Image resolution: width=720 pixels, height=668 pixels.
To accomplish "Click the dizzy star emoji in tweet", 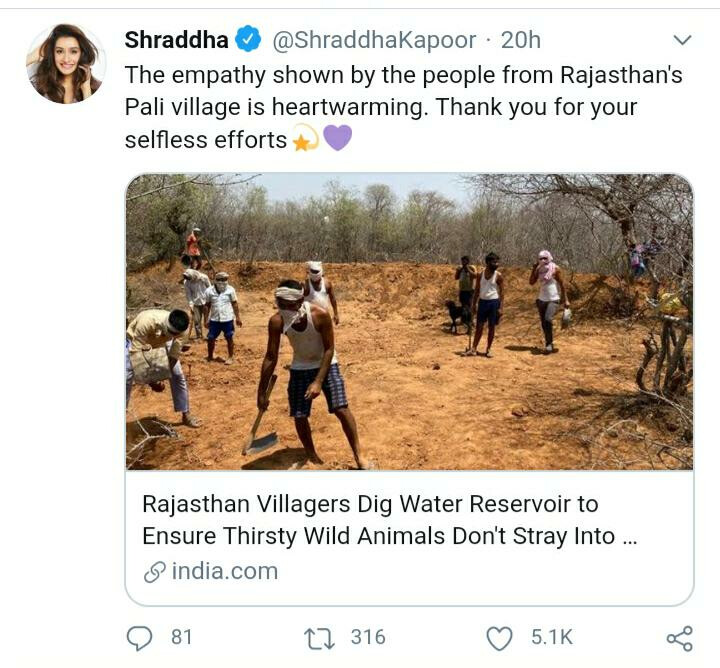I will pyautogui.click(x=304, y=139).
